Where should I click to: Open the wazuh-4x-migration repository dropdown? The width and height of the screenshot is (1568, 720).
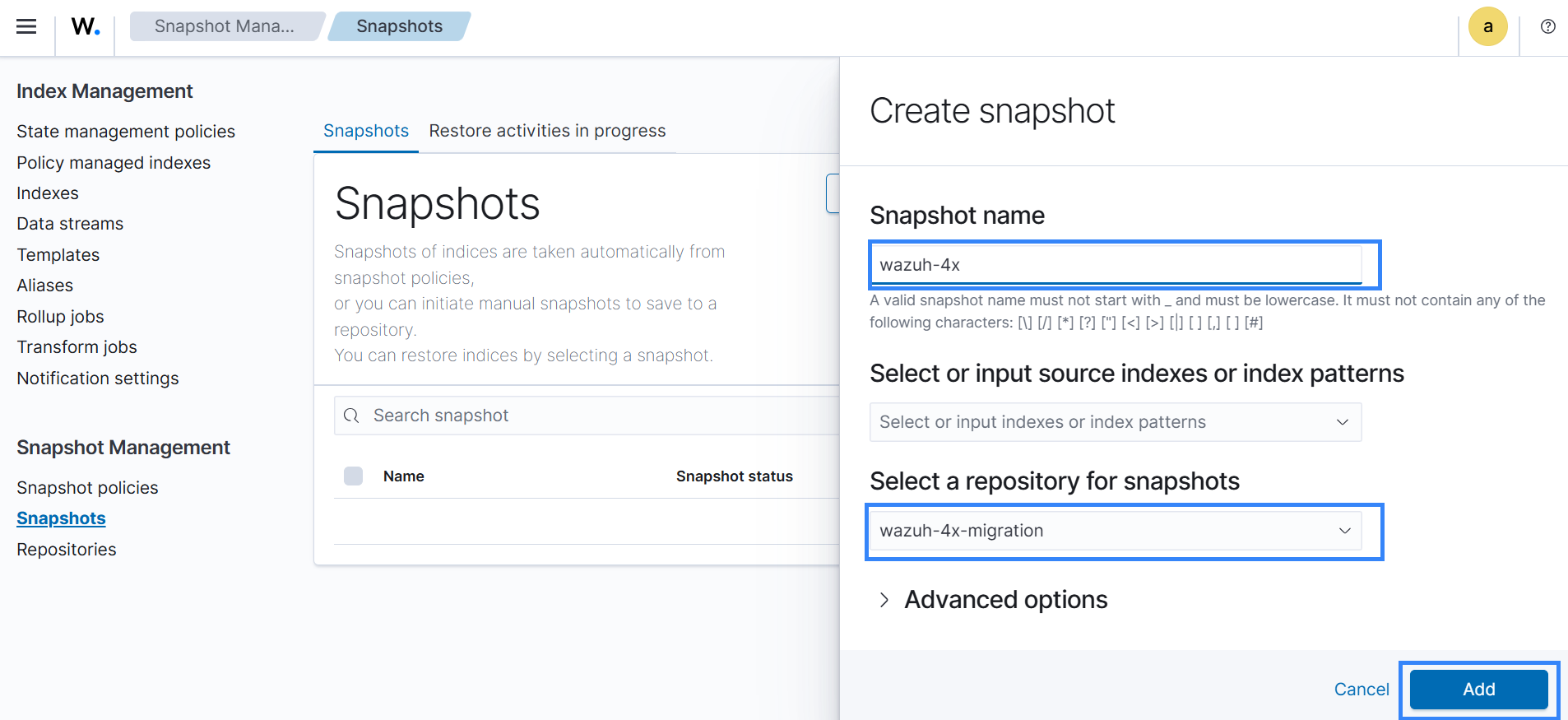tap(1115, 531)
